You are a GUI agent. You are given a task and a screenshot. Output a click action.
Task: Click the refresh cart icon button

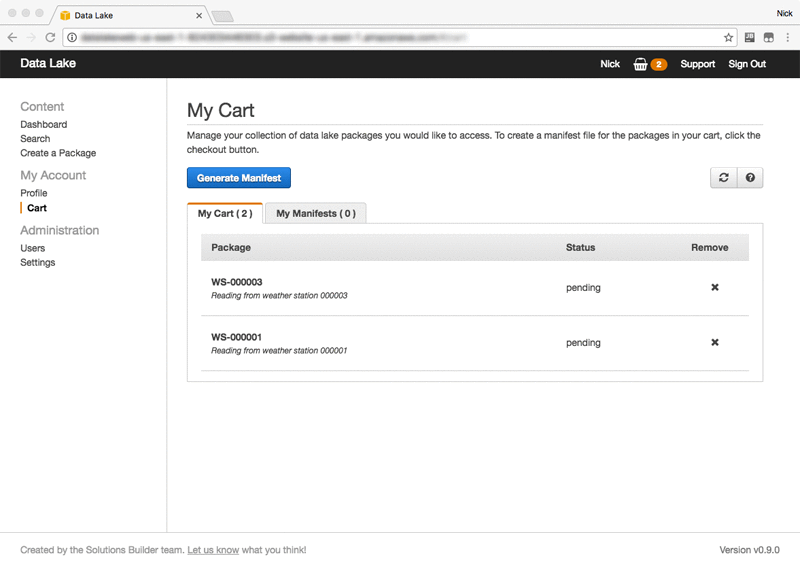click(x=723, y=178)
